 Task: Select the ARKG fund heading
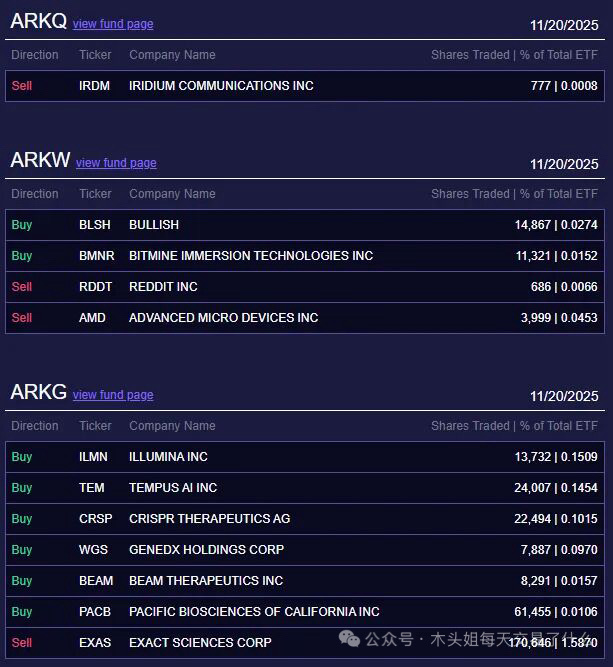pyautogui.click(x=39, y=392)
